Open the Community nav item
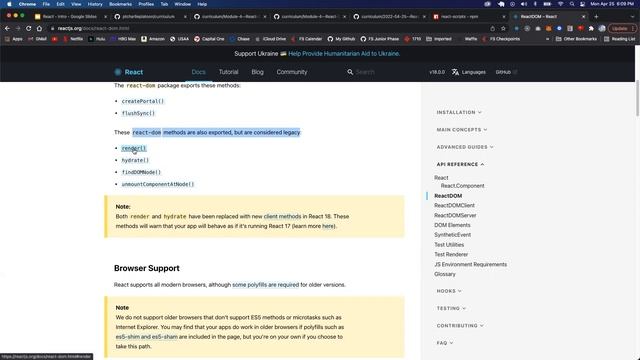 point(292,72)
